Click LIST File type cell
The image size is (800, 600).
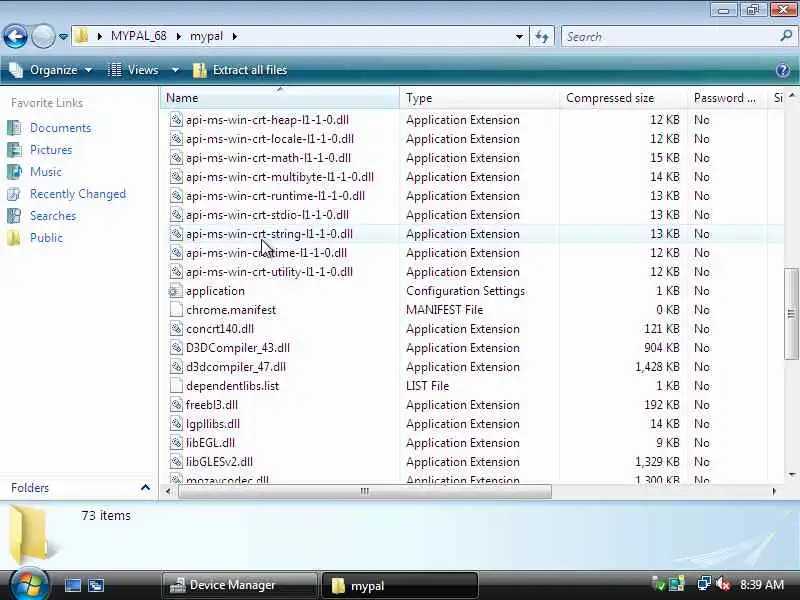(428, 386)
